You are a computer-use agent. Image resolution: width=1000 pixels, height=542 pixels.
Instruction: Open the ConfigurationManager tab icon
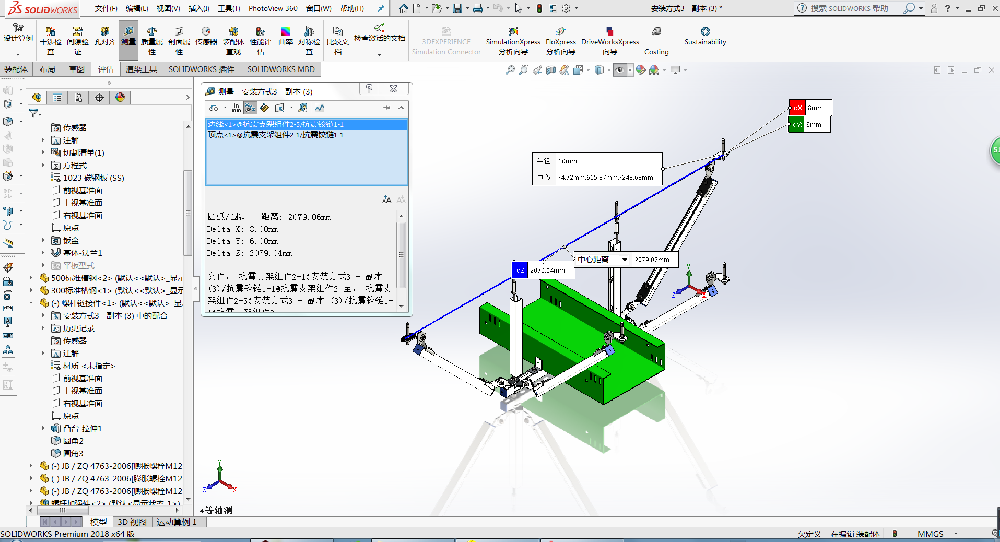(x=78, y=97)
